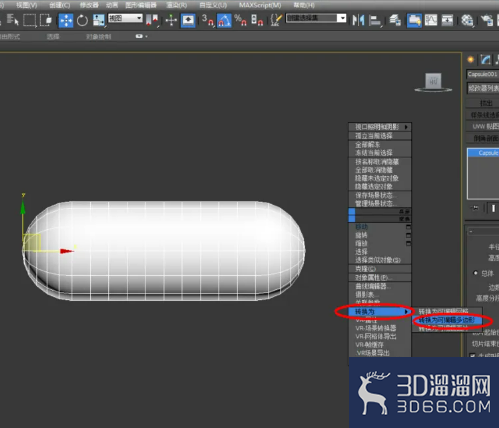This screenshot has height=428, width=499.
Task: Toggle the 3D Snaps button
Action: [x=208, y=20]
